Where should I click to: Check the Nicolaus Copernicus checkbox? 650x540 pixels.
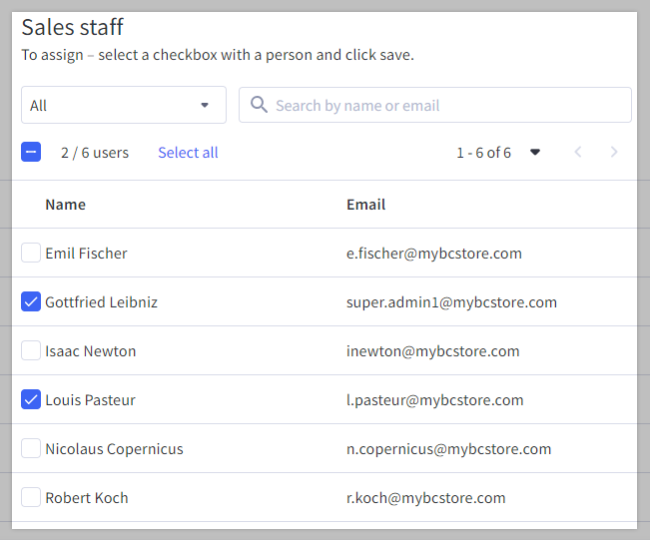(31, 448)
